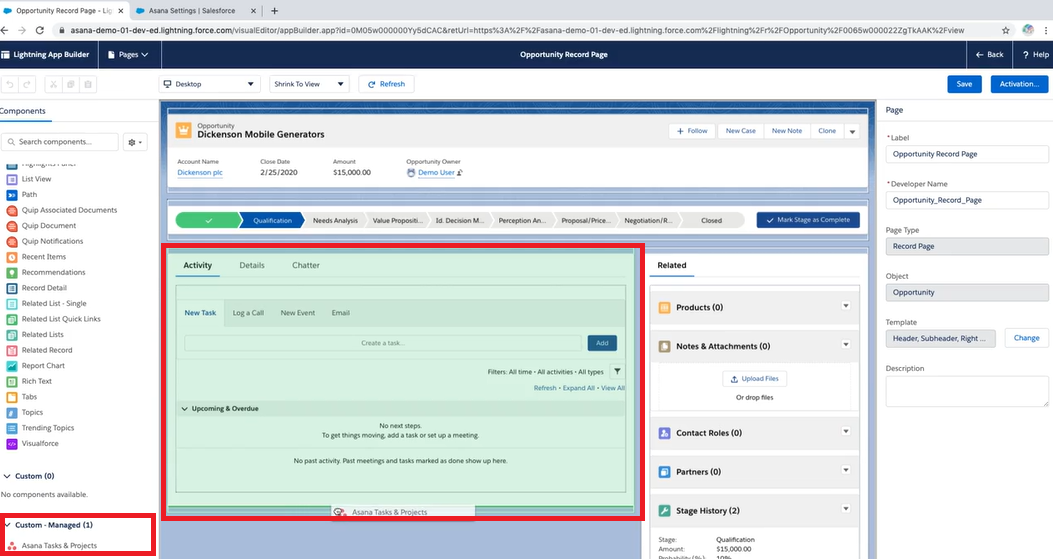
Task: Click the redo arrow in toolbar
Action: coord(27,84)
